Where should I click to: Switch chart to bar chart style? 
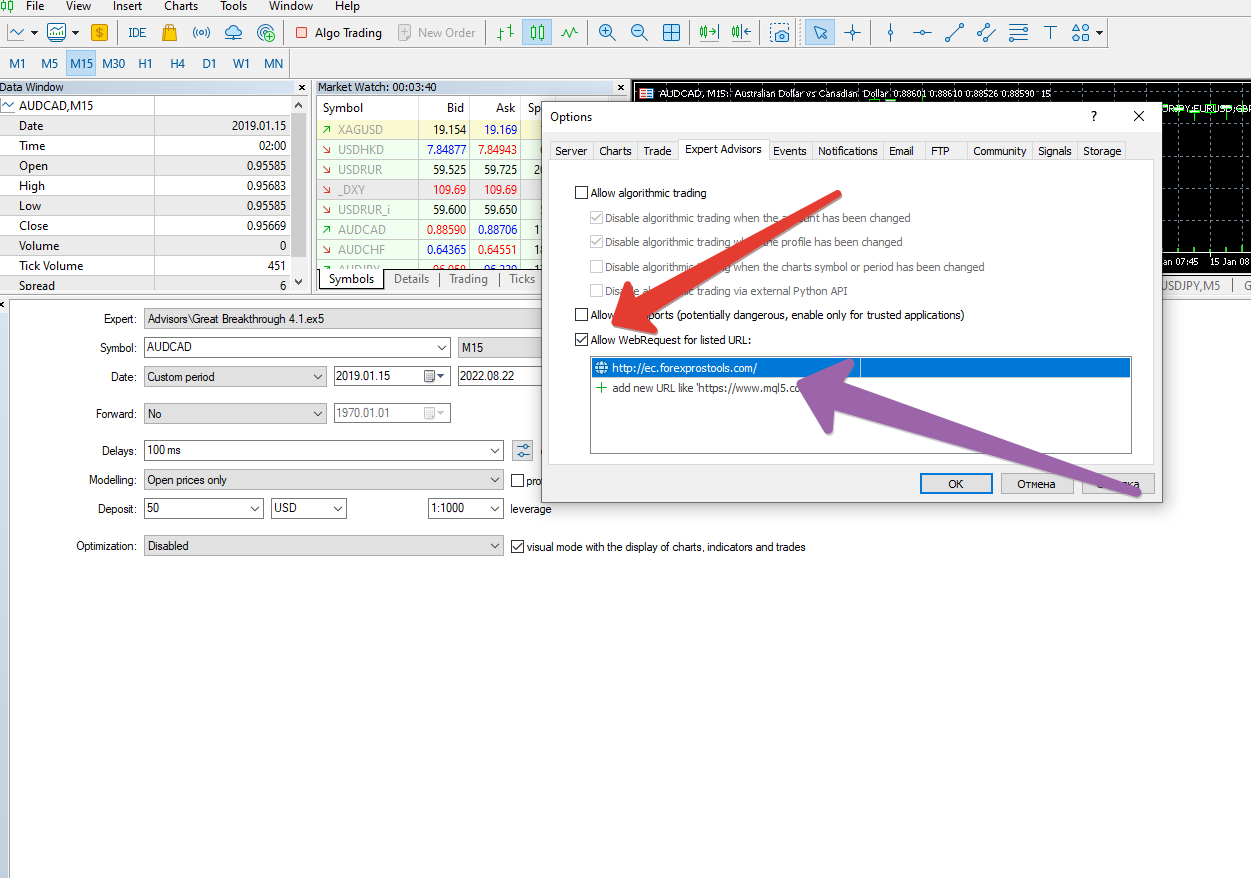click(x=505, y=32)
